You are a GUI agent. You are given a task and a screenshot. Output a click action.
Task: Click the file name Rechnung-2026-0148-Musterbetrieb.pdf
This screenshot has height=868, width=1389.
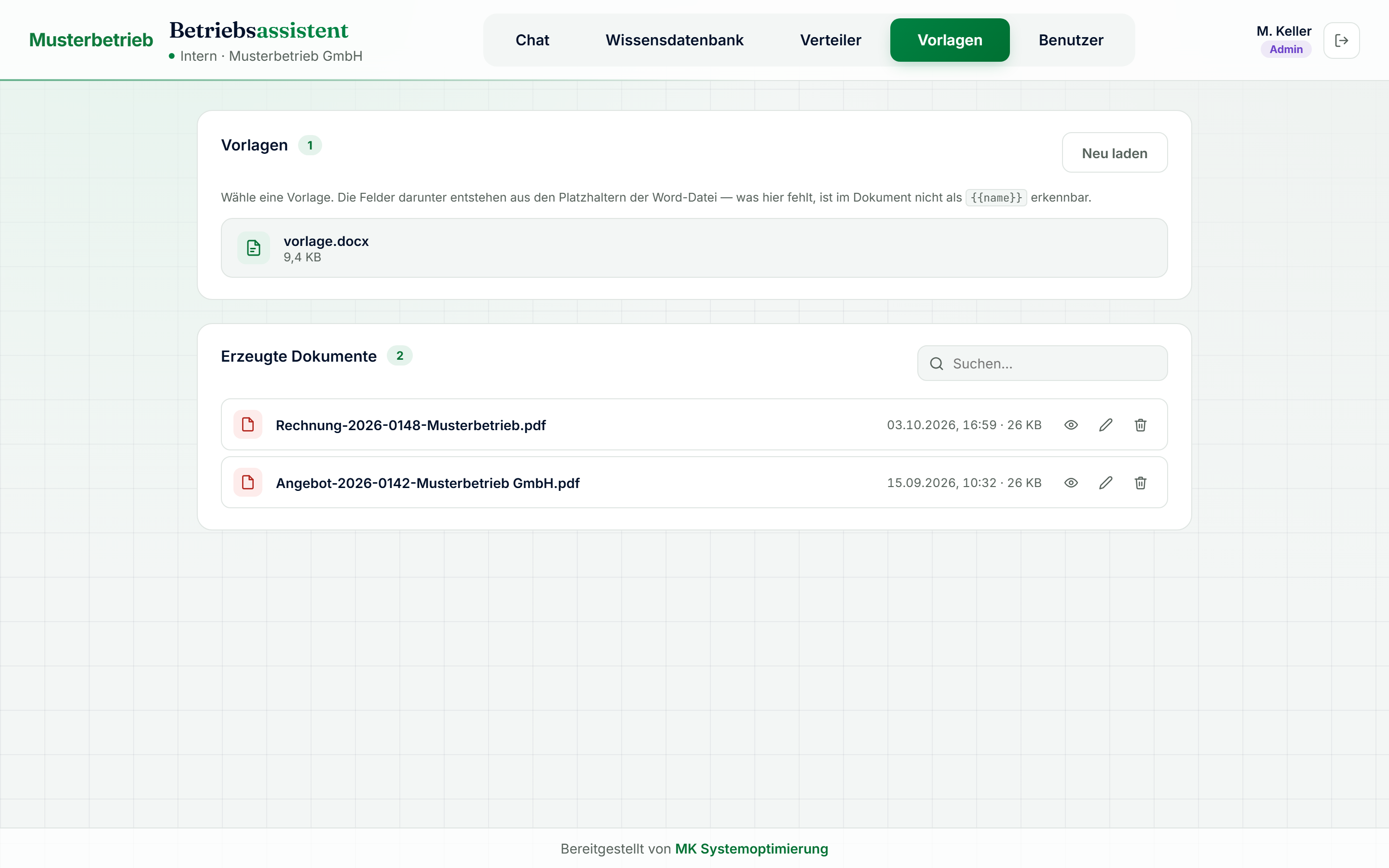(x=410, y=425)
